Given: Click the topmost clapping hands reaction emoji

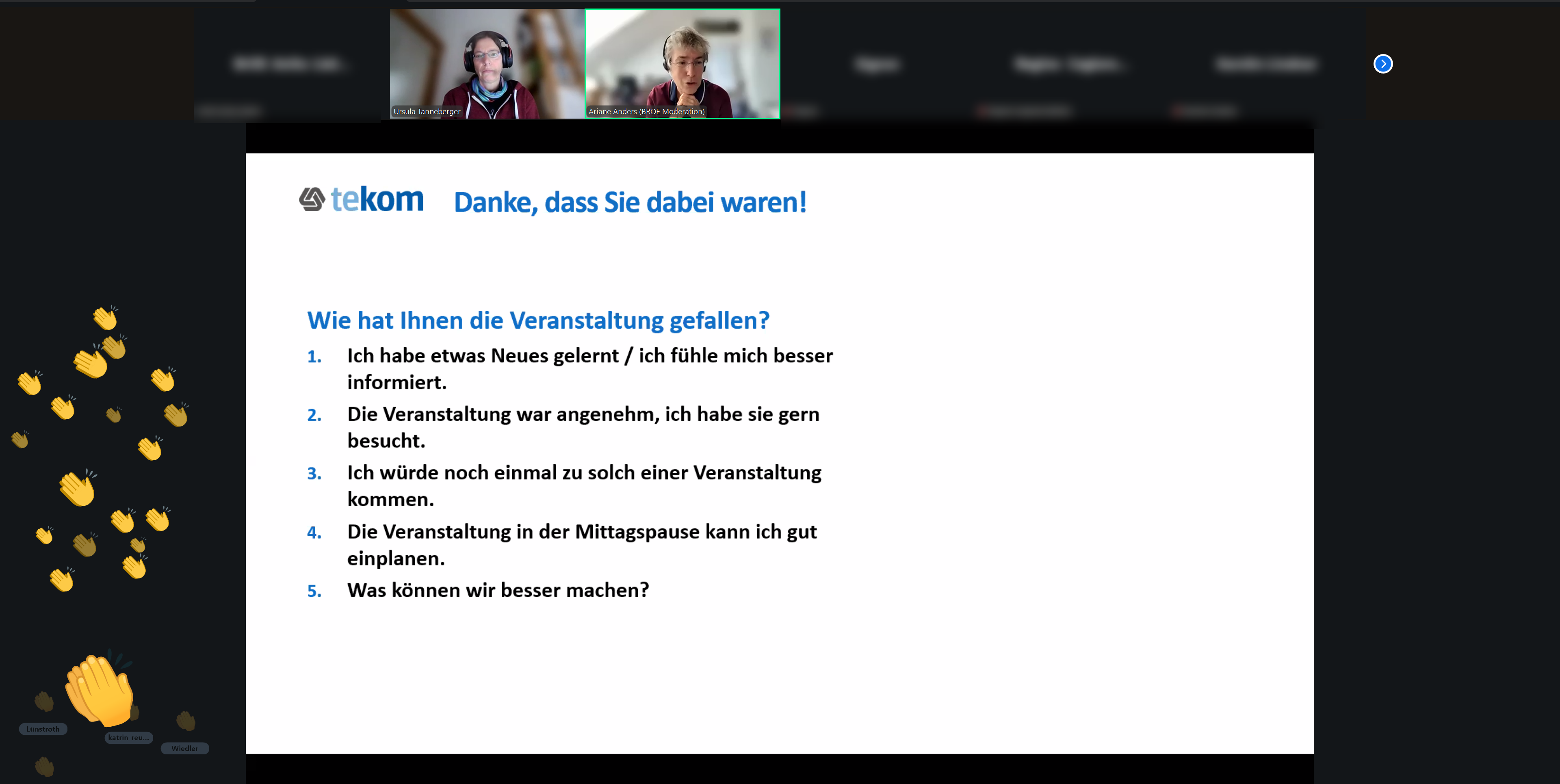Looking at the screenshot, I should coord(105,318).
